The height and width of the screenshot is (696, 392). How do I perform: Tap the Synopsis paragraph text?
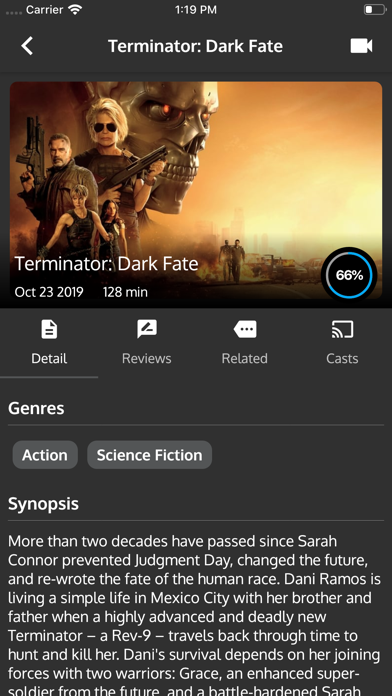coord(195,615)
